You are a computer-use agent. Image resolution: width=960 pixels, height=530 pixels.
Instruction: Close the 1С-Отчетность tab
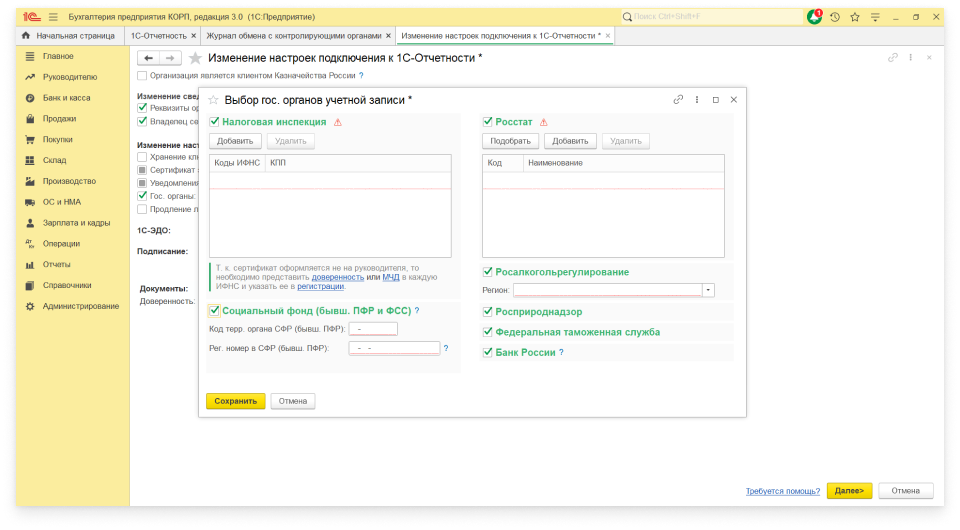tap(193, 36)
